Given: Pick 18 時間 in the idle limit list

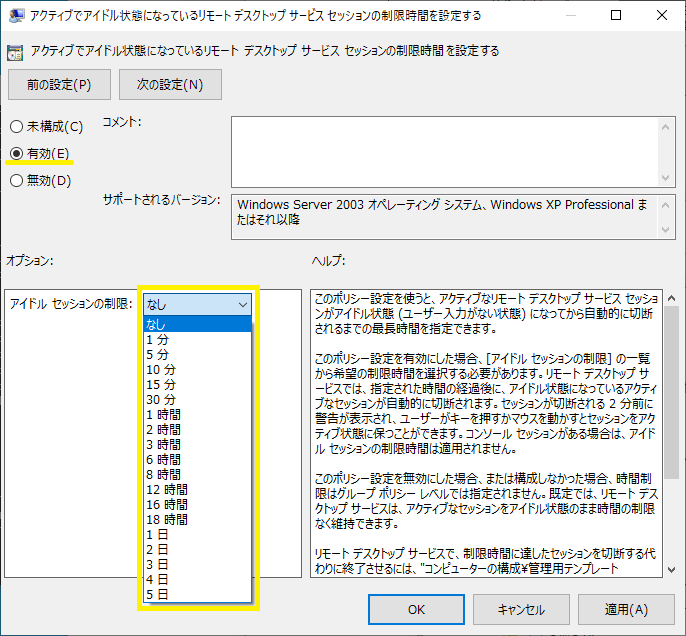Looking at the screenshot, I should click(x=197, y=519).
